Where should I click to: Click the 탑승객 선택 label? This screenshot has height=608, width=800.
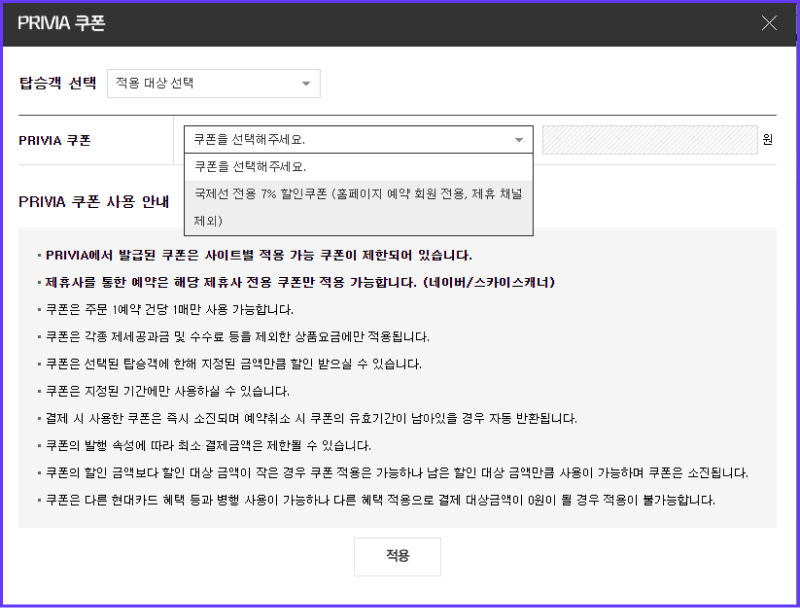tap(58, 83)
